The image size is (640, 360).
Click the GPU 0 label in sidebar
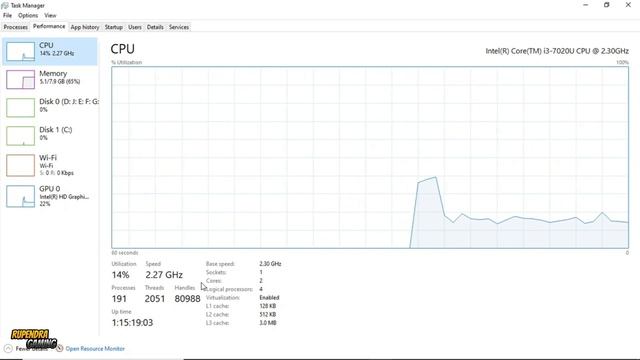coord(49,189)
